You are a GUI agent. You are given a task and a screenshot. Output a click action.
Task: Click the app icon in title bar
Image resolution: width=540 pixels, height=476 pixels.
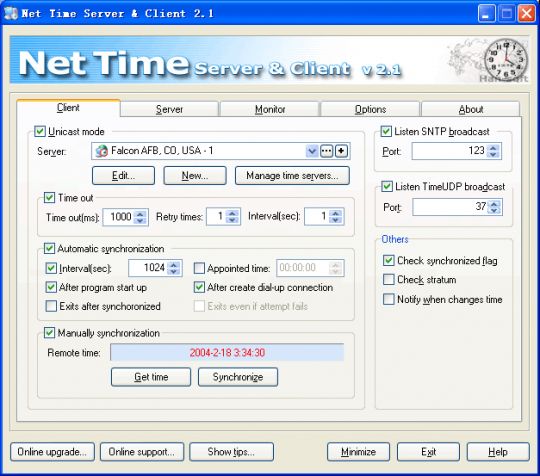point(11,13)
